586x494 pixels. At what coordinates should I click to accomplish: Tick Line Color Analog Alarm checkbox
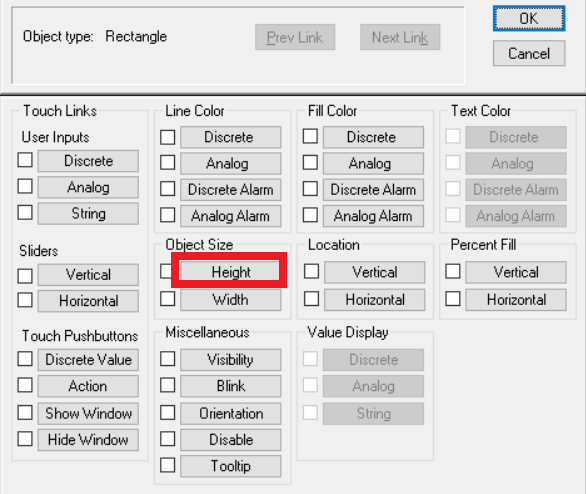pyautogui.click(x=167, y=215)
